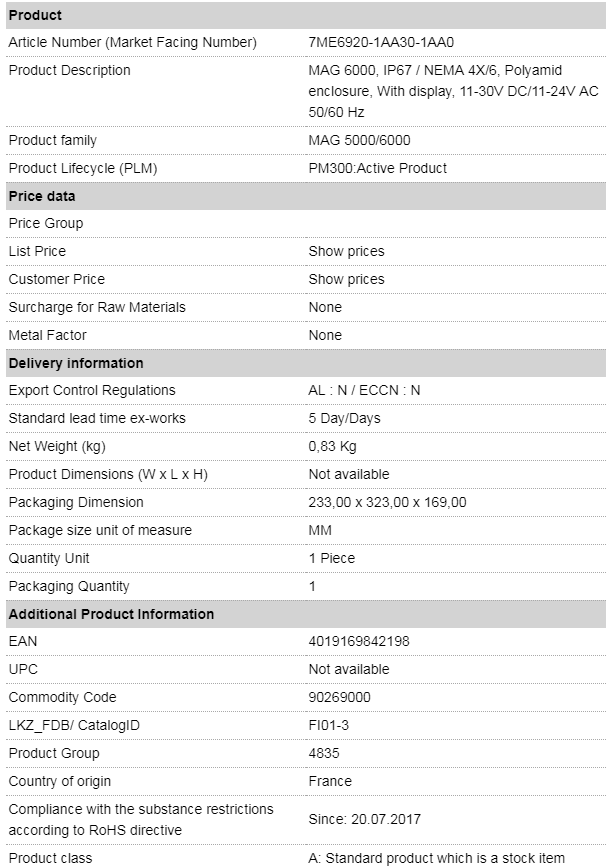Click the Net Weight value 0,83 Kg
Image resolution: width=607 pixels, height=867 pixels.
click(332, 446)
